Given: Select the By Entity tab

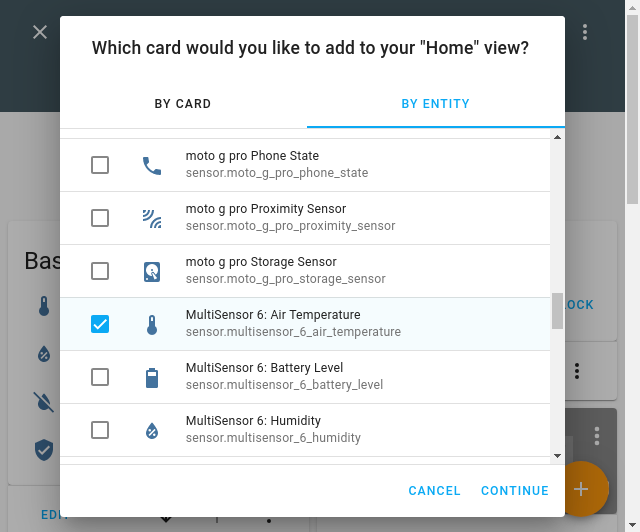Looking at the screenshot, I should [435, 104].
